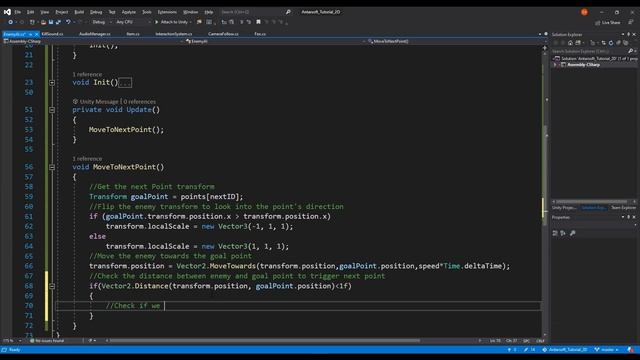Click the pin icon in Solution Explorer header

point(629,34)
